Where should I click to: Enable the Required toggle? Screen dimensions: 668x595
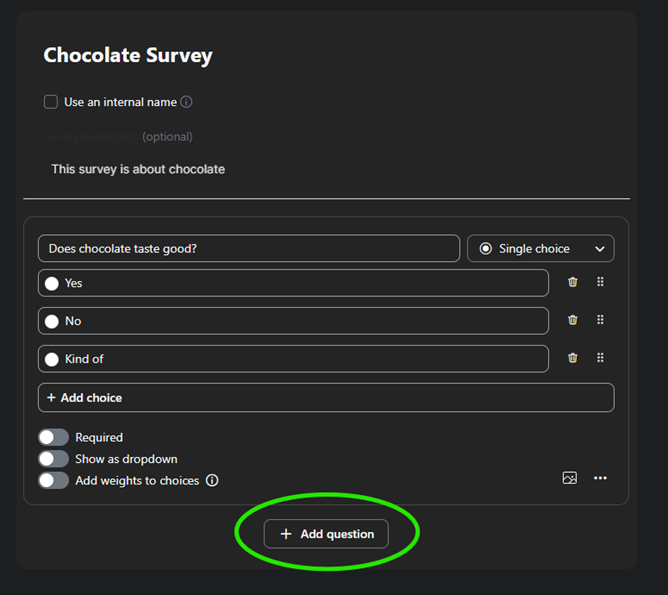[x=53, y=437]
